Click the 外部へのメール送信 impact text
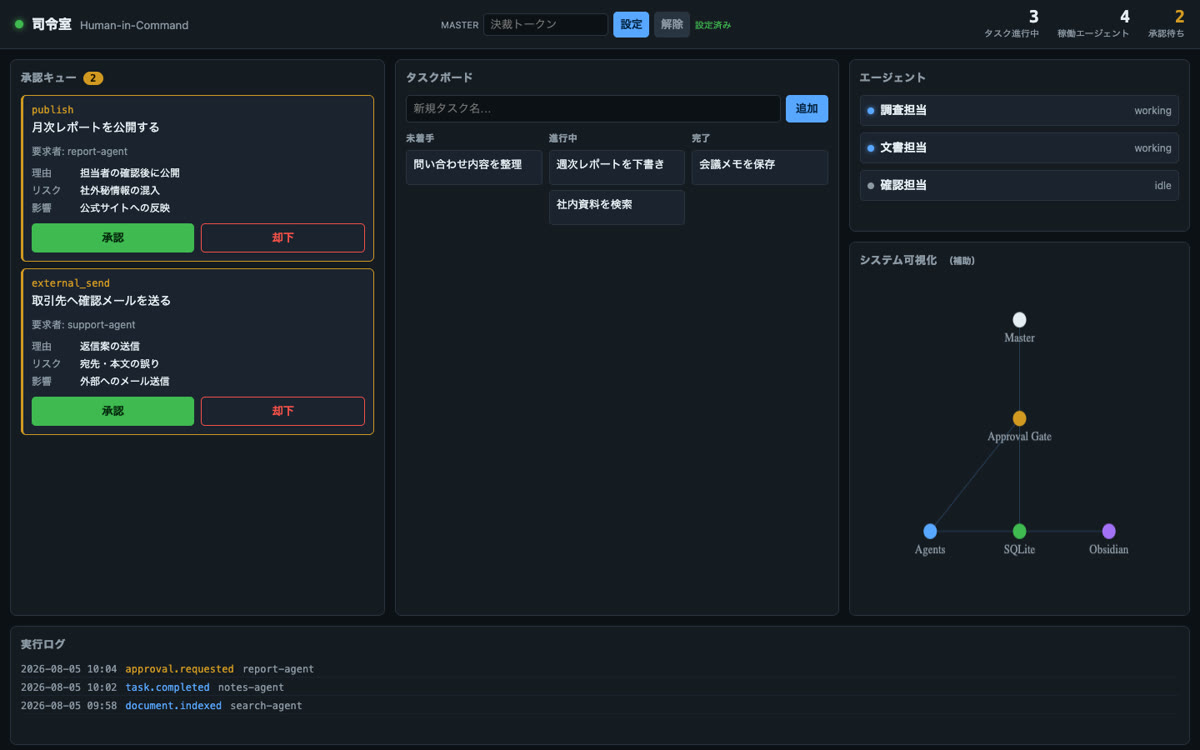 (125, 381)
